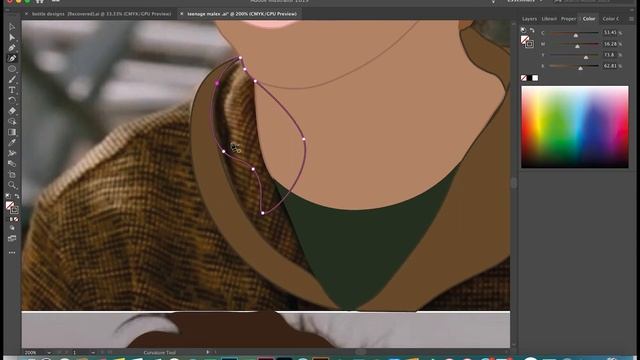Select the Rotate tool
The height and width of the screenshot is (360, 640).
[x=12, y=100]
